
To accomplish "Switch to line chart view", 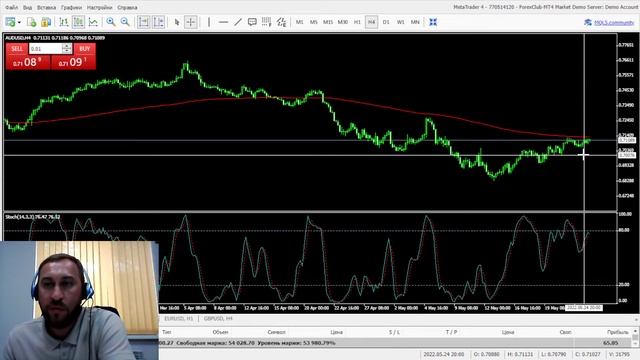I will [93, 22].
